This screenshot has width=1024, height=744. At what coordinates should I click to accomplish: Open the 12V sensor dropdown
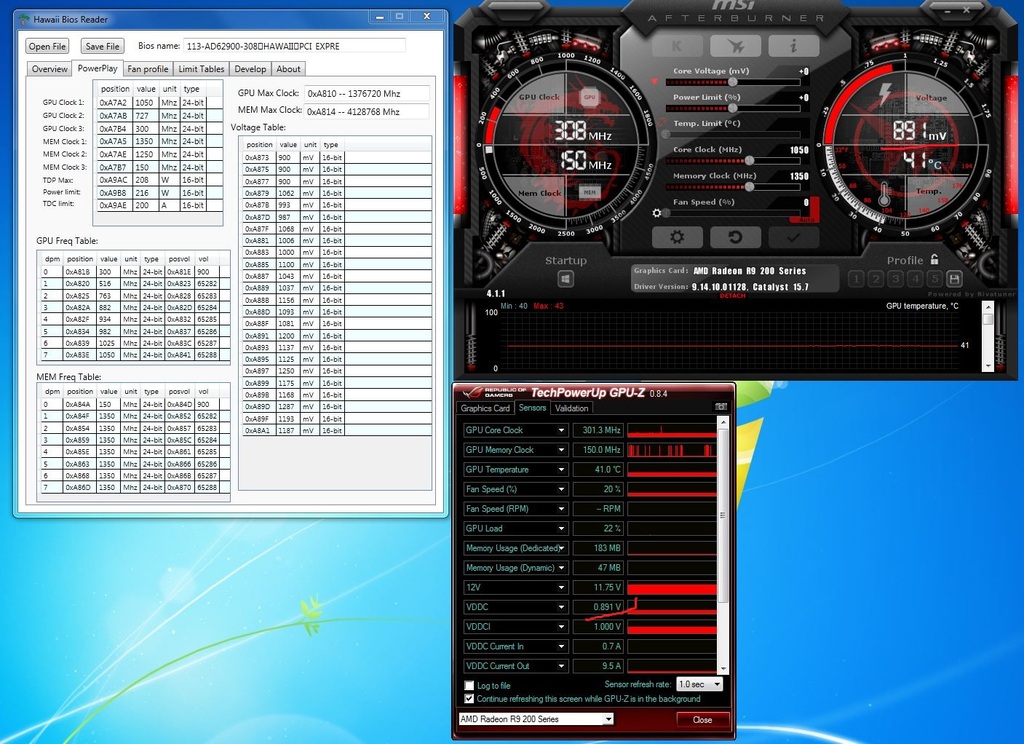(561, 587)
